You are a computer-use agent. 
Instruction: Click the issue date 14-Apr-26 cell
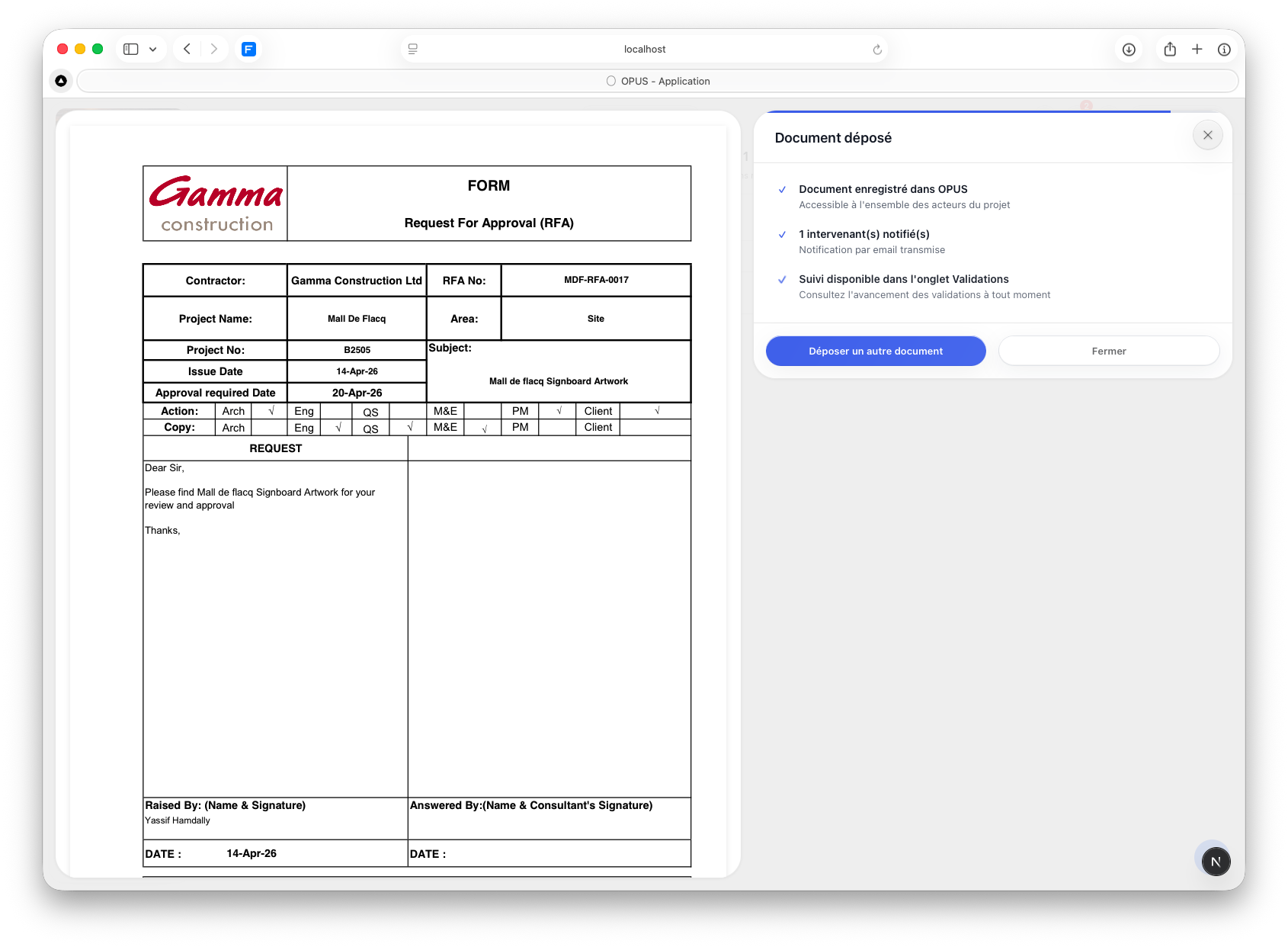(x=357, y=371)
